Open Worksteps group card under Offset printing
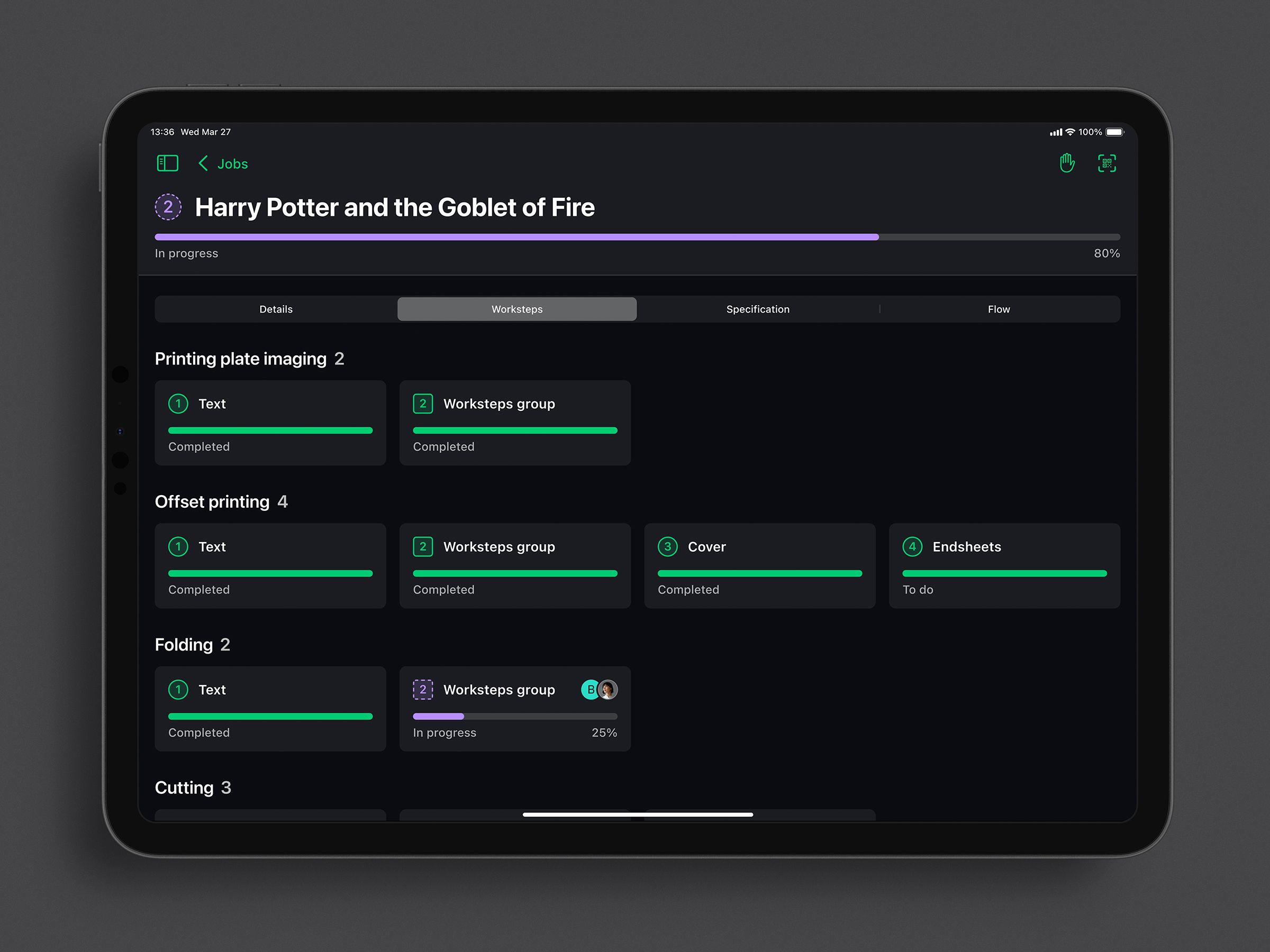The height and width of the screenshot is (952, 1270). [x=515, y=566]
